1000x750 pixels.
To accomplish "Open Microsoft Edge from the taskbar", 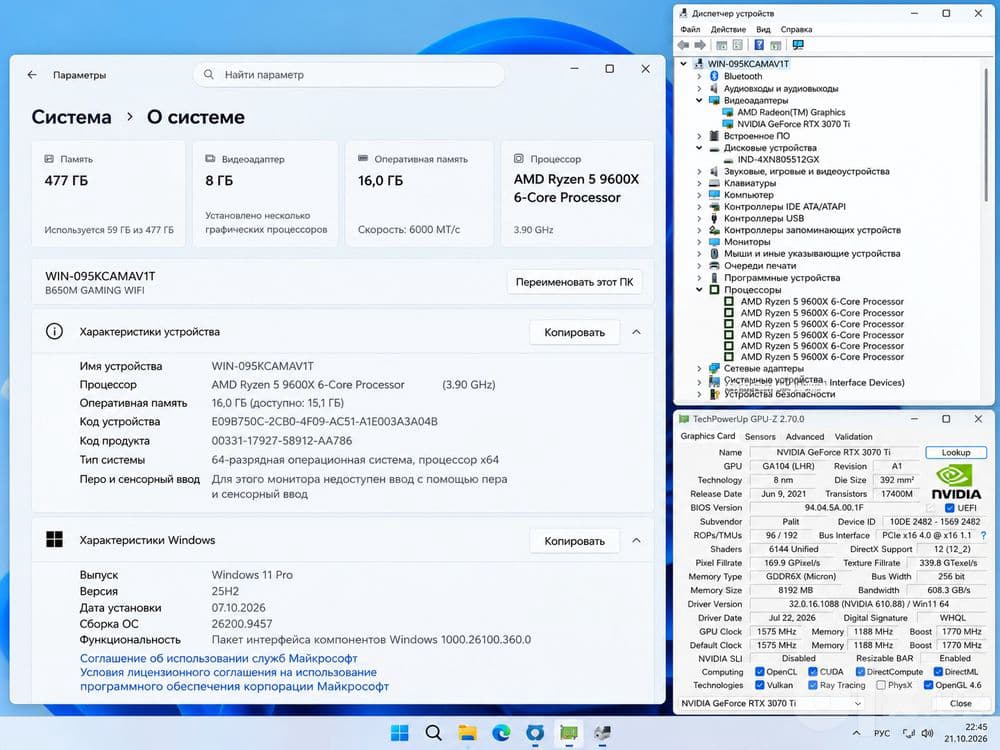I will coord(501,733).
